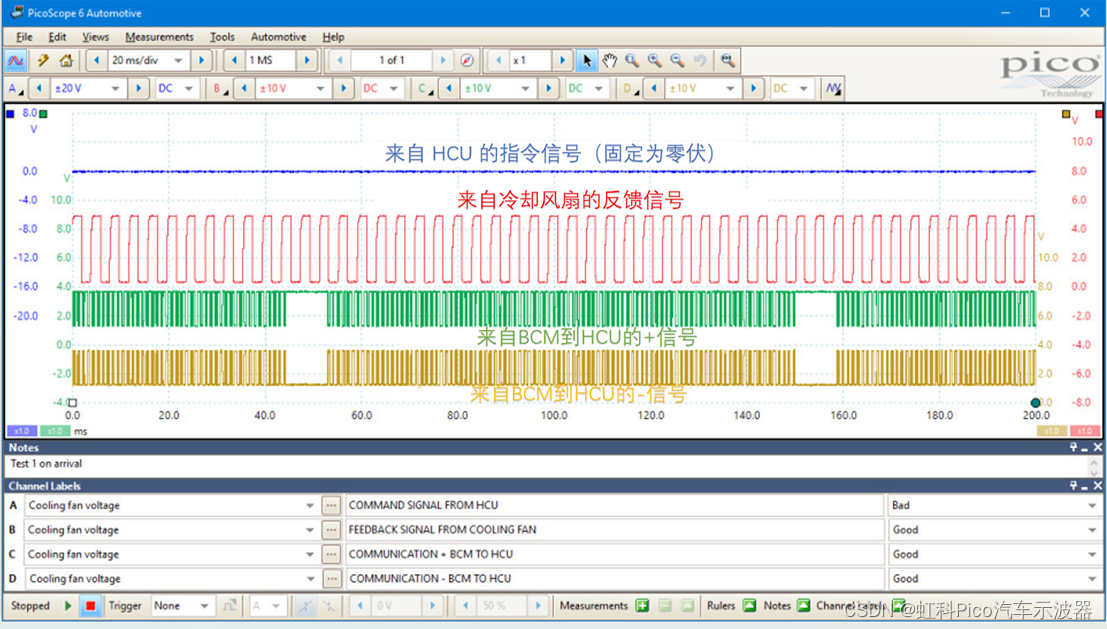1107x629 pixels.
Task: Open the File menu
Action: click(x=24, y=37)
